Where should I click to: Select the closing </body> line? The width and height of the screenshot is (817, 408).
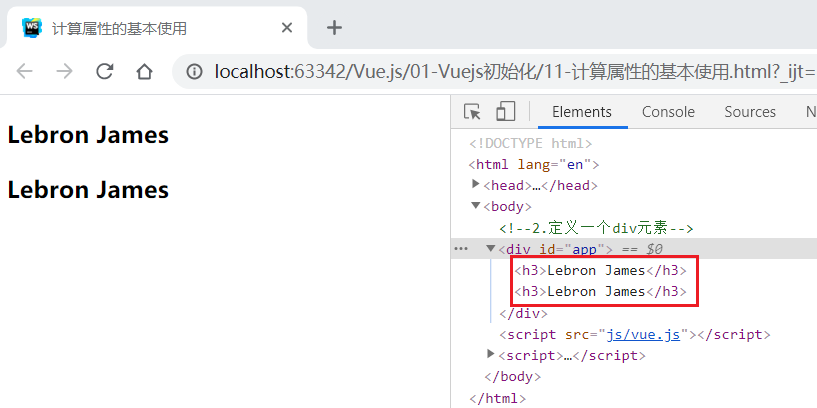(512, 376)
